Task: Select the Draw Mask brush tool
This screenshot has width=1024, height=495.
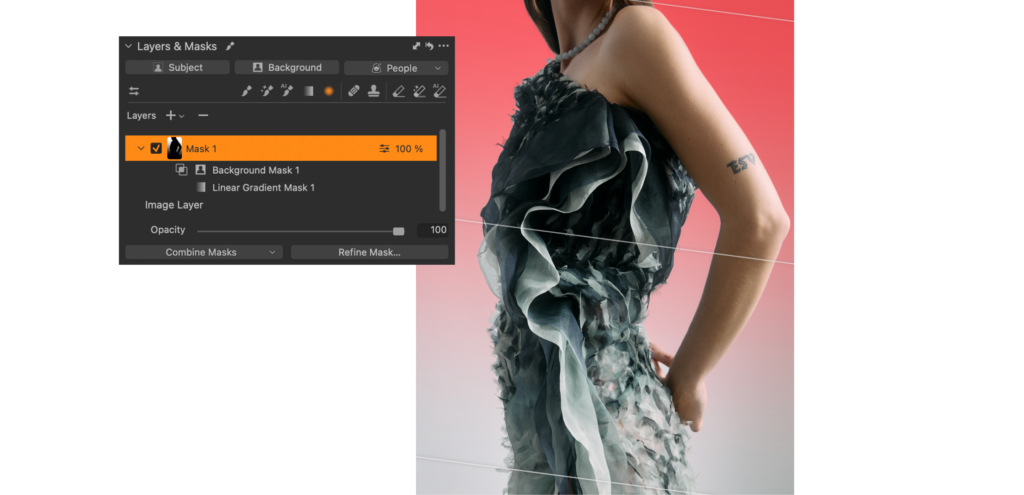Action: pyautogui.click(x=247, y=91)
